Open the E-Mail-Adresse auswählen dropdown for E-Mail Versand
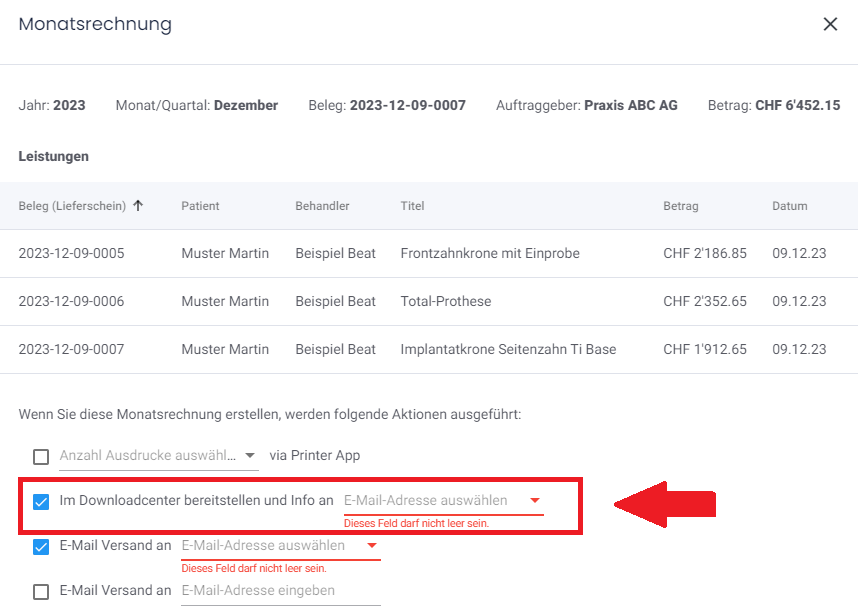858x610 pixels. 370,546
